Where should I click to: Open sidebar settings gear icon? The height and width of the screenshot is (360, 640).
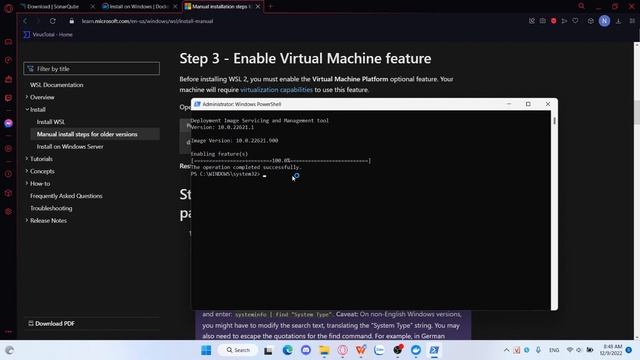(x=8, y=211)
